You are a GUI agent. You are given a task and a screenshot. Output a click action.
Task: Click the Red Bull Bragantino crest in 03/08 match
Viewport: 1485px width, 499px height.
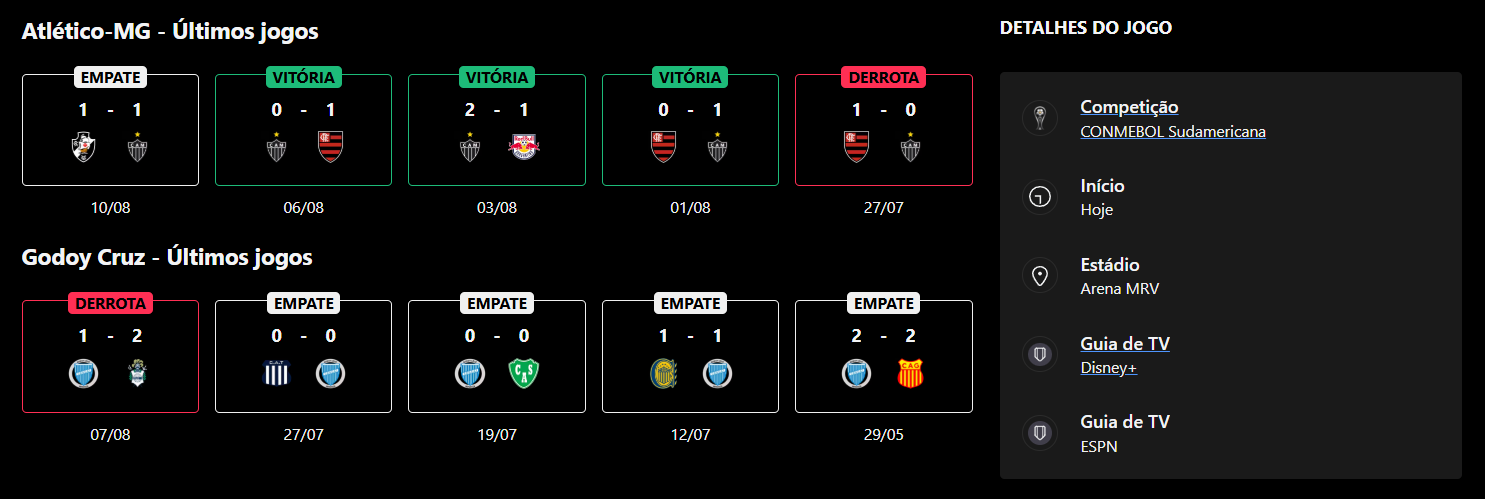523,148
